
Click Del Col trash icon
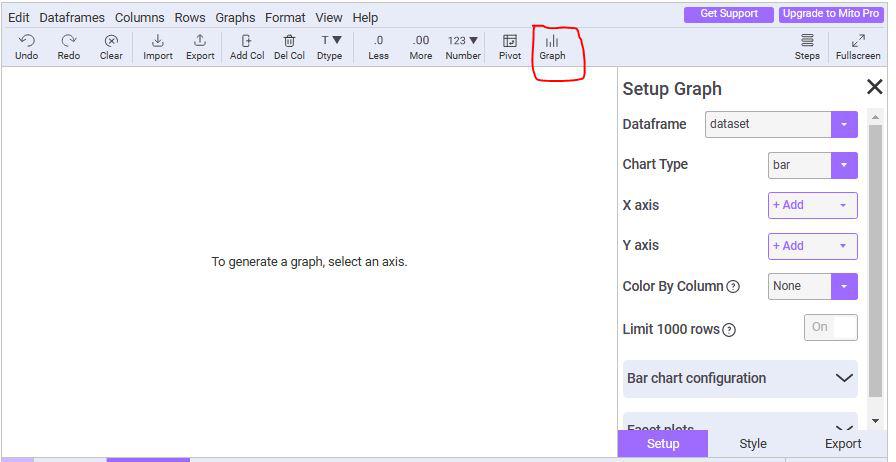coord(290,41)
